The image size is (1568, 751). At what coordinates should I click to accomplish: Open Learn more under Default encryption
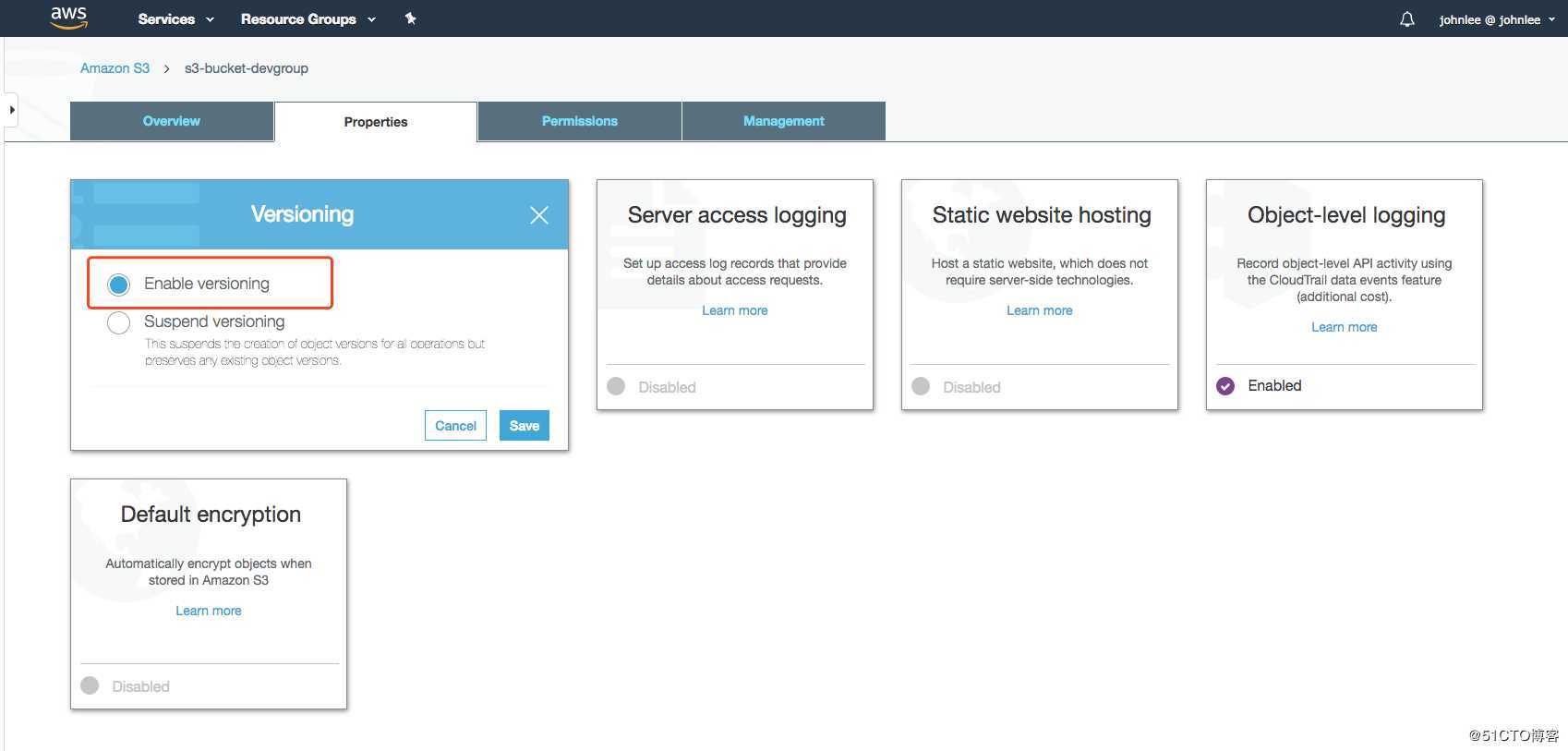click(209, 611)
